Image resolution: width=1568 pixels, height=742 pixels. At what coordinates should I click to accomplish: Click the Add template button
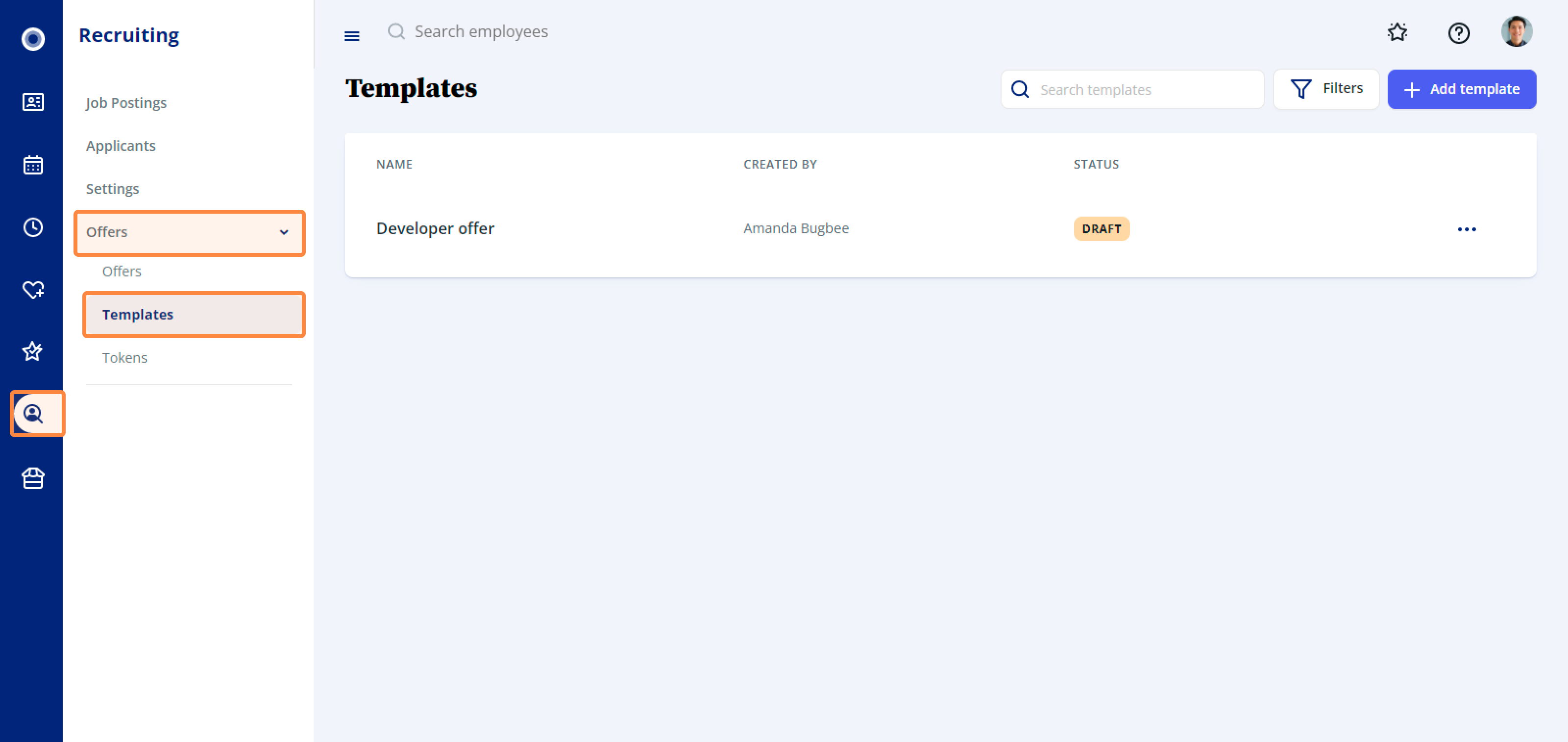pos(1462,89)
